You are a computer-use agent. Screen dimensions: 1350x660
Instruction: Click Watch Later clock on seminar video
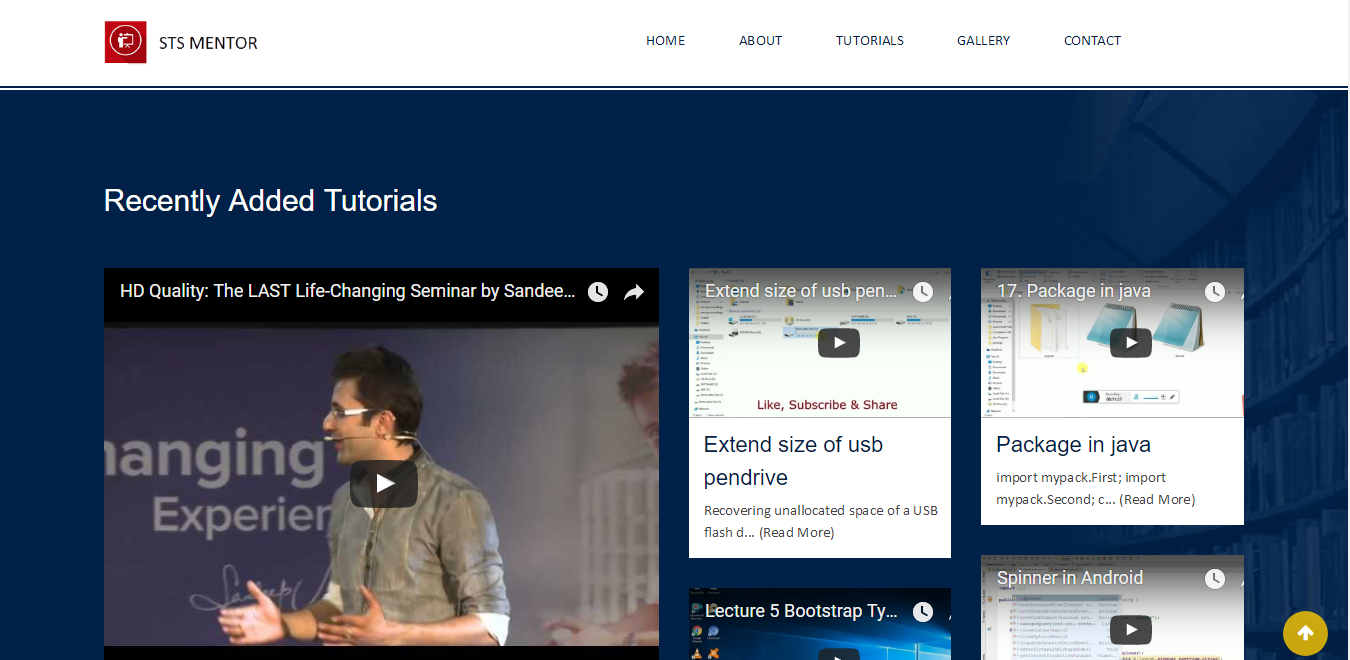pyautogui.click(x=598, y=292)
